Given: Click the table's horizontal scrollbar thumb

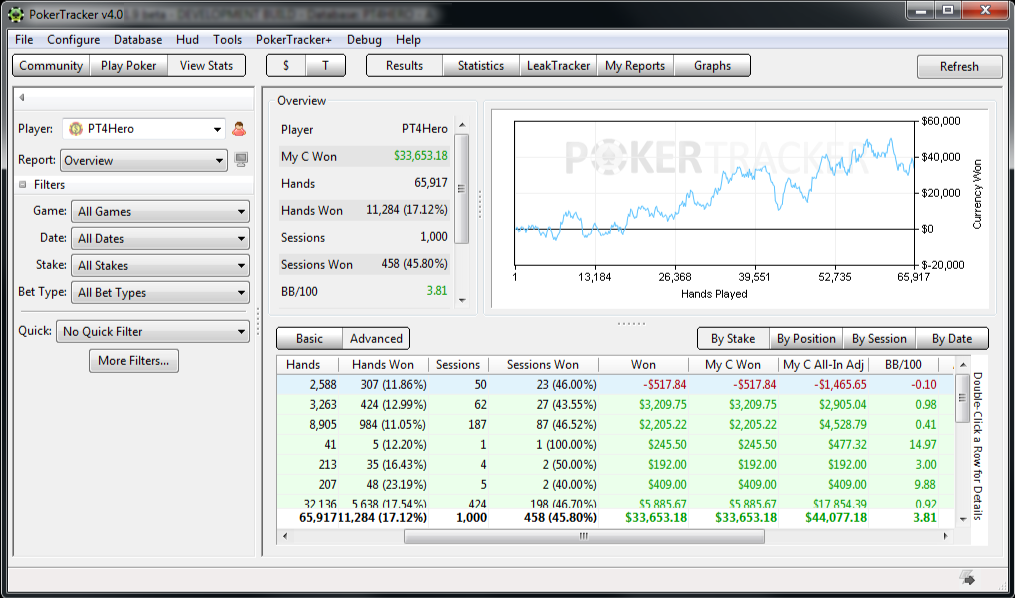Looking at the screenshot, I should click(x=584, y=536).
